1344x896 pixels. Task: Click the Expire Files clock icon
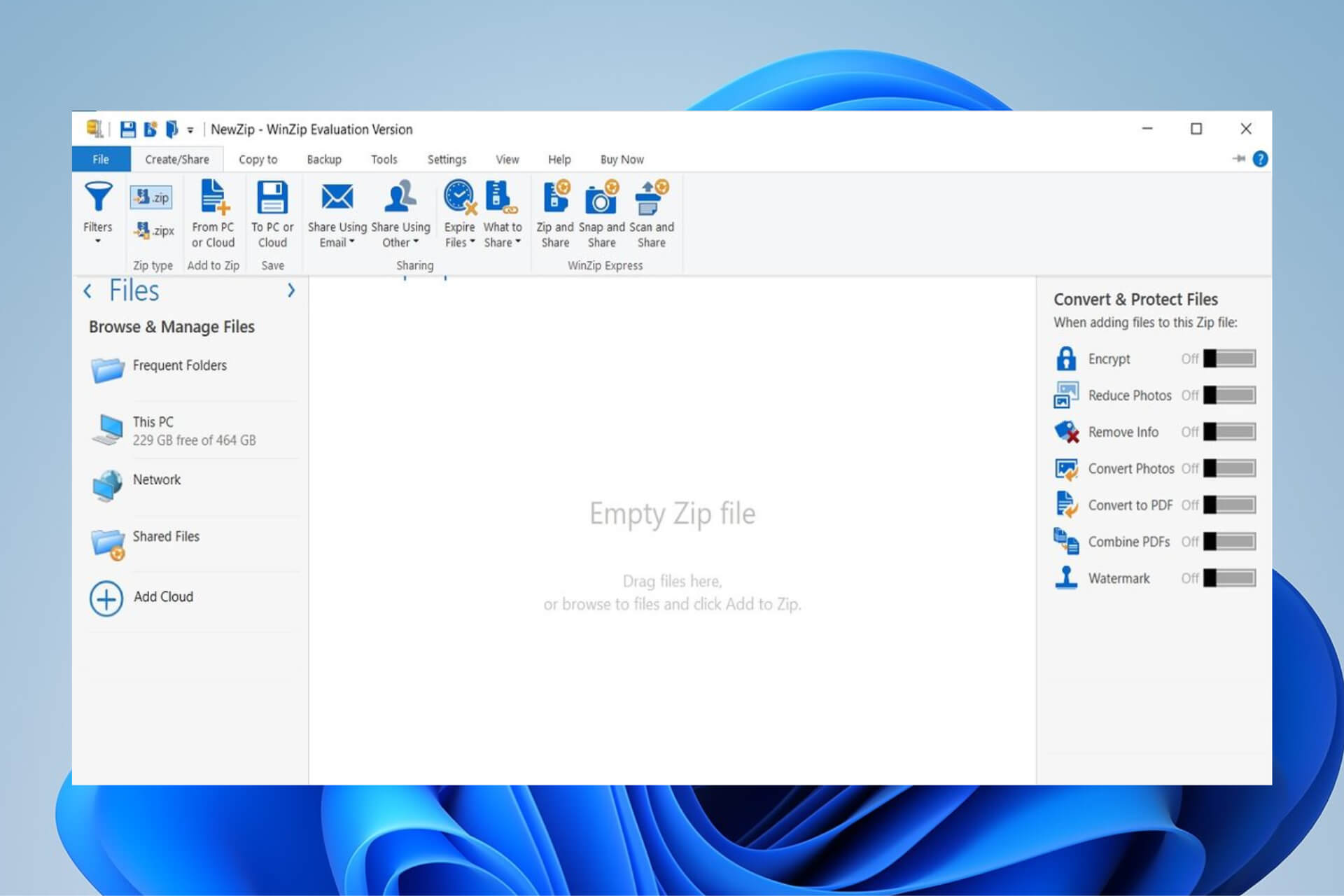click(x=460, y=197)
